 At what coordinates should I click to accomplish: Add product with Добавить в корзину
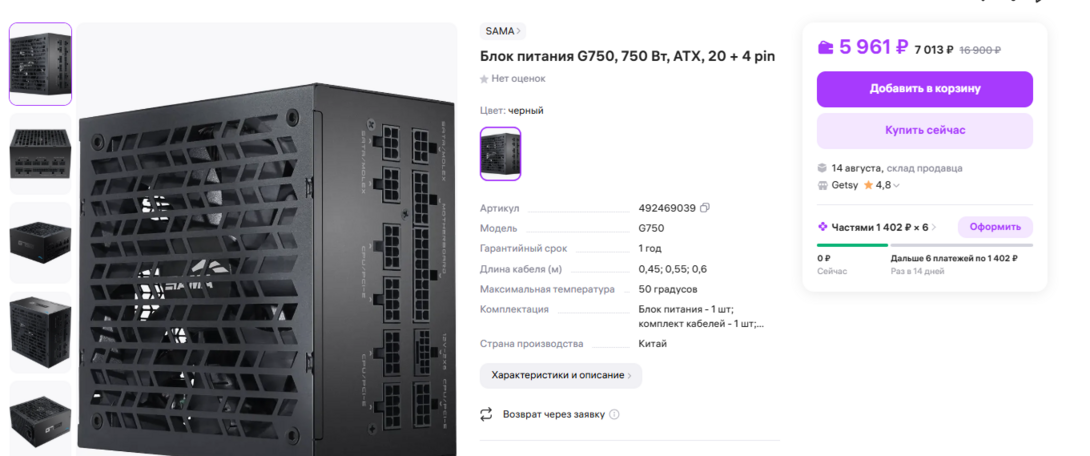click(925, 89)
